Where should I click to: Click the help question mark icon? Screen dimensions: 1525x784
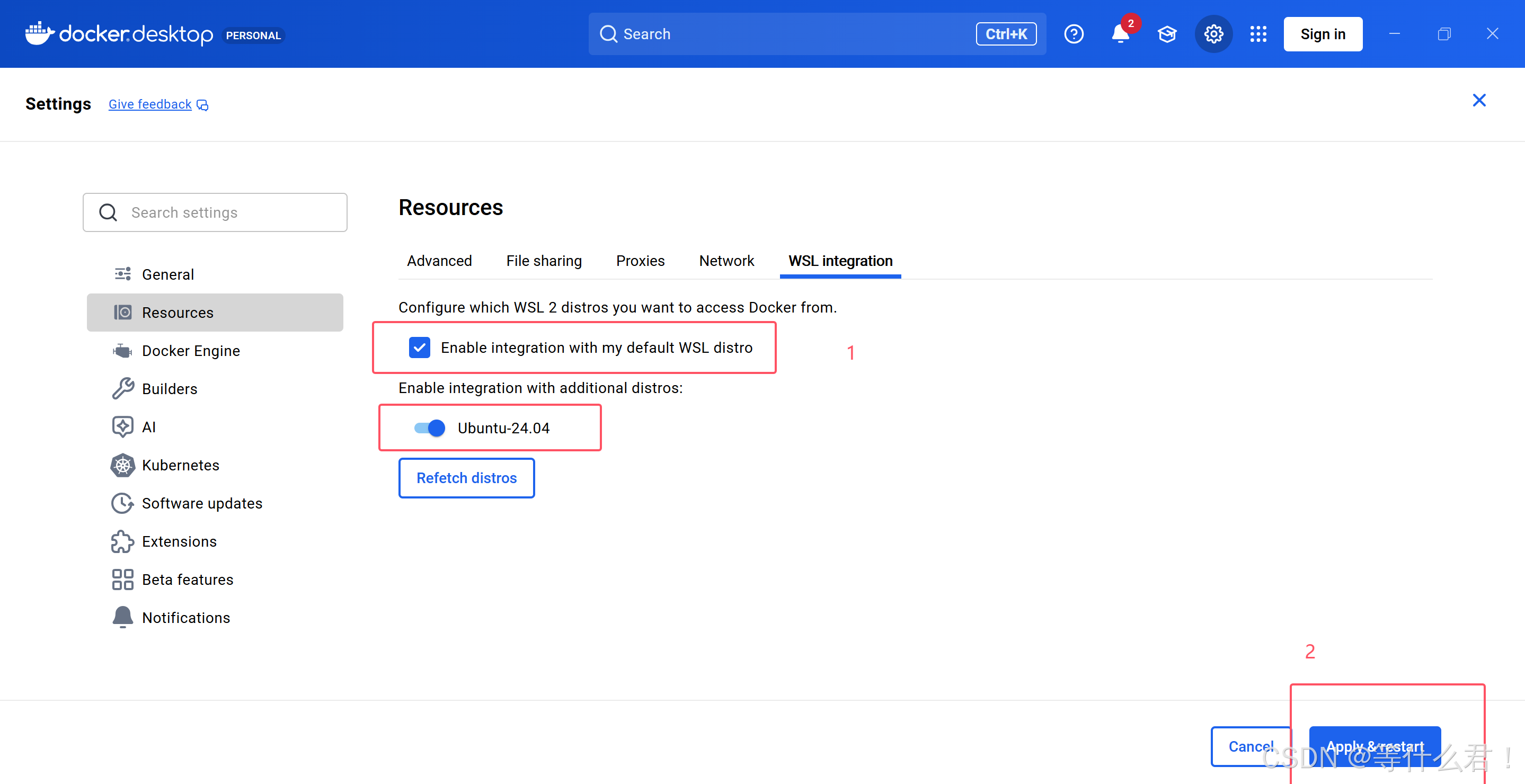coord(1074,34)
